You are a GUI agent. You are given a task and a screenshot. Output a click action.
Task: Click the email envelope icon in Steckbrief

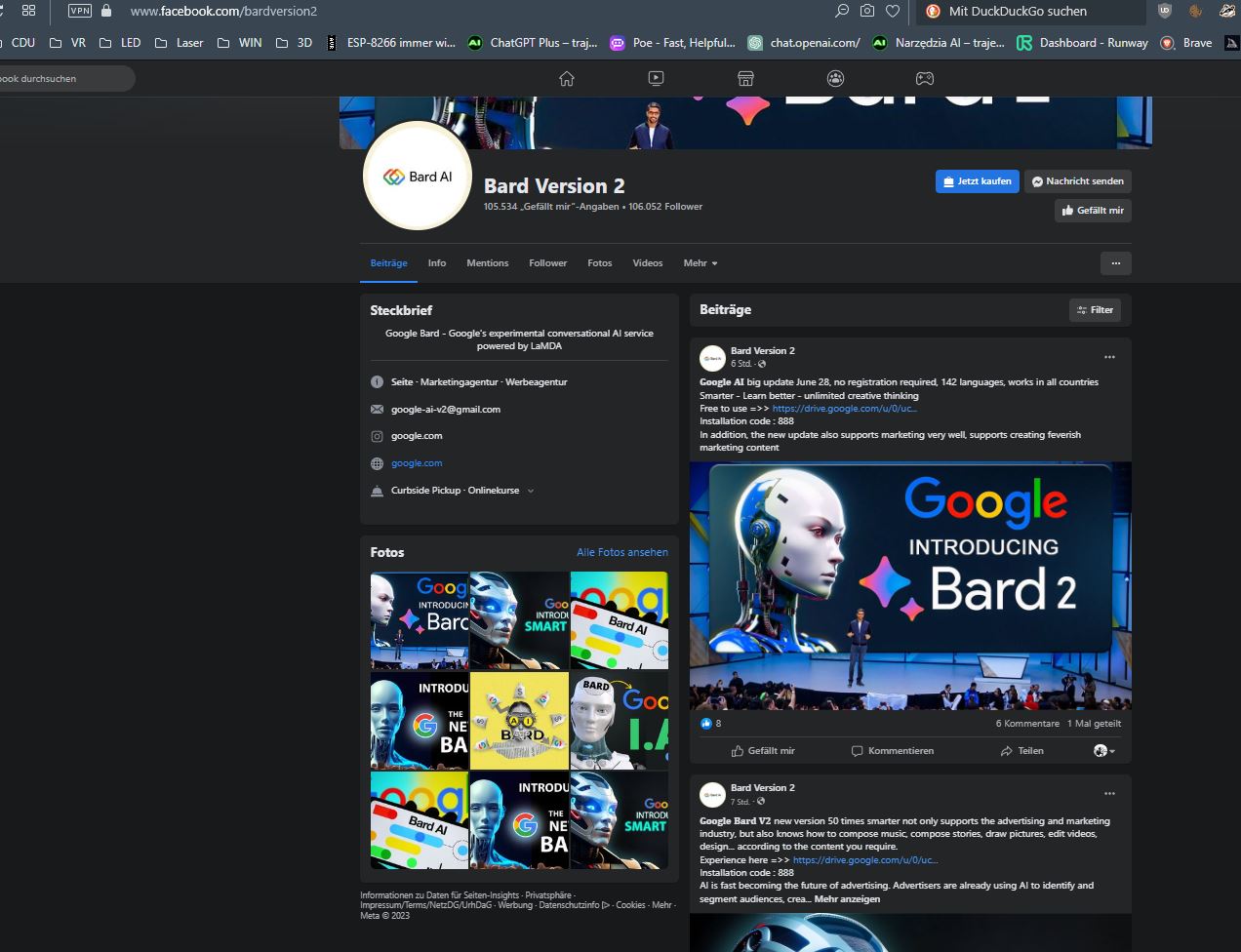(377, 410)
